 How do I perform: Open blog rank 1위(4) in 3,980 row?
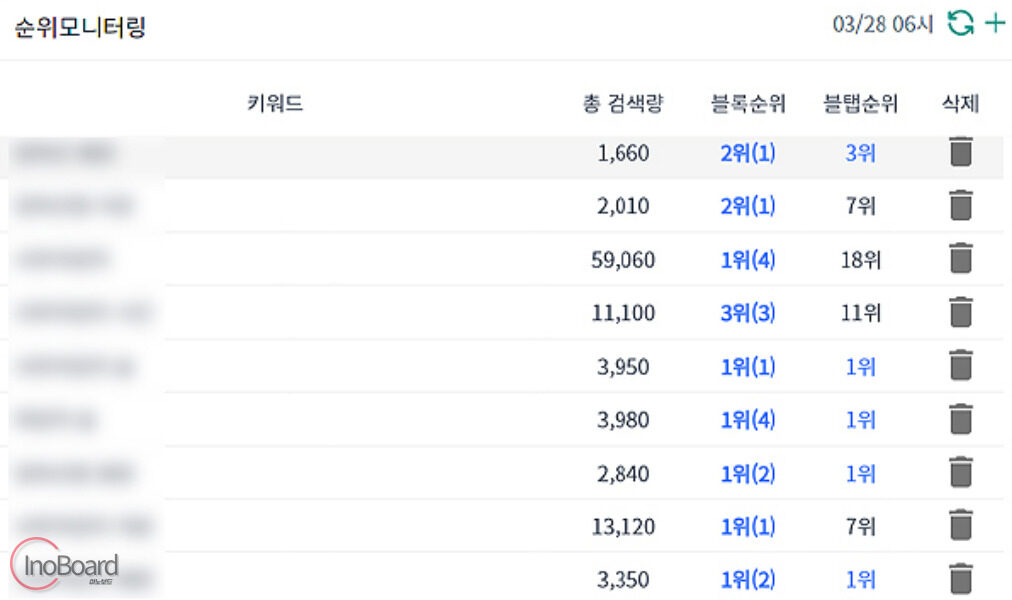click(748, 421)
